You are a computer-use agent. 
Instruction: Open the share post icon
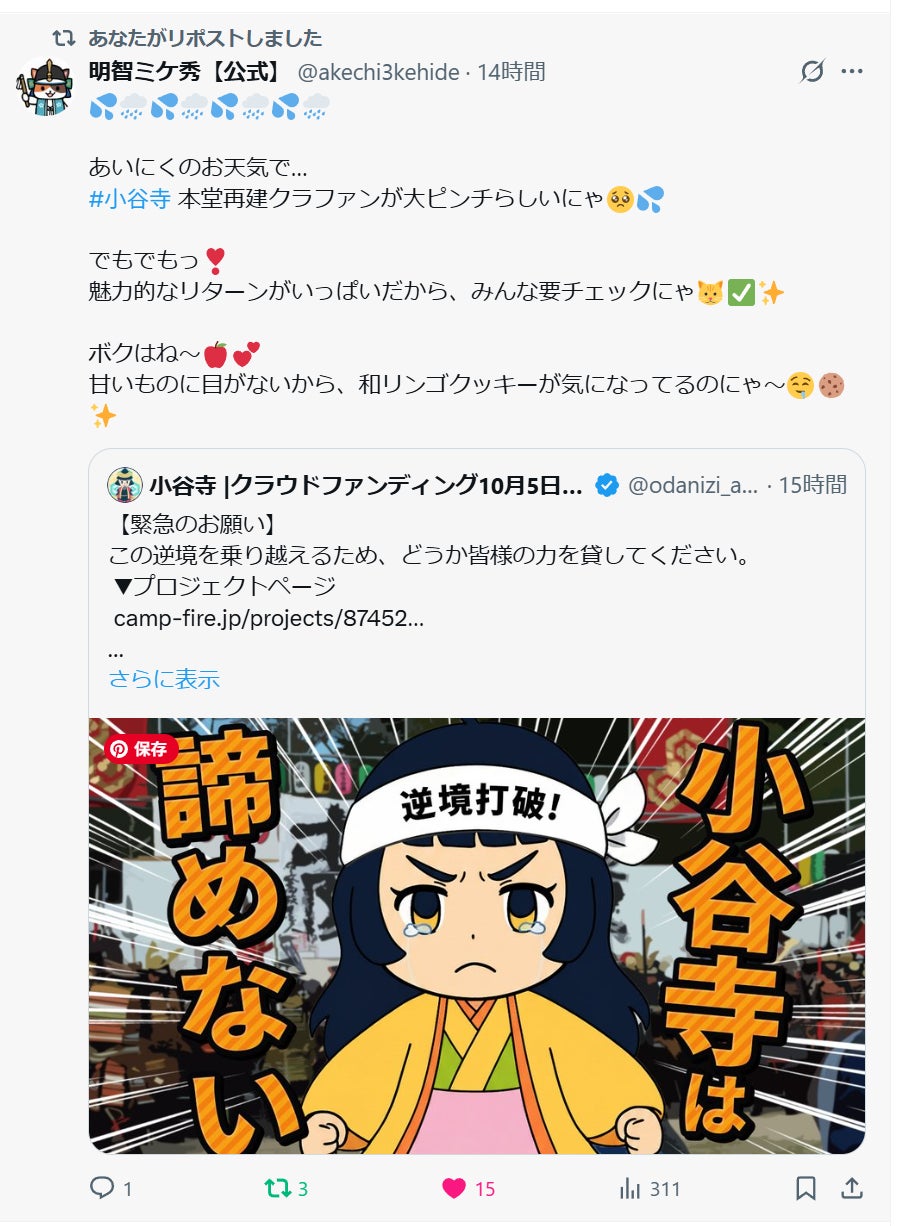pyautogui.click(x=852, y=1187)
